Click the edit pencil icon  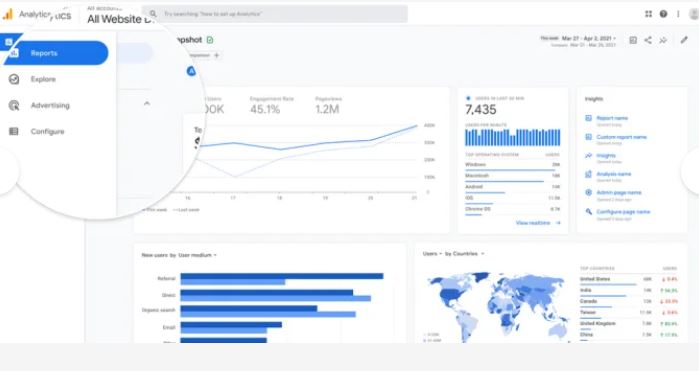coord(684,40)
